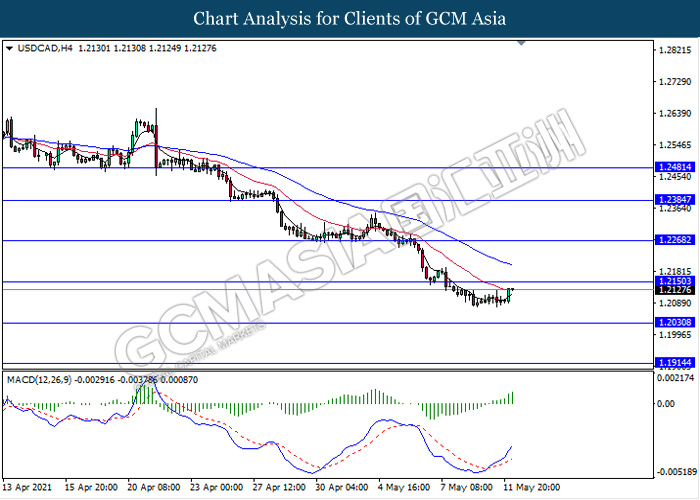Image resolution: width=700 pixels, height=500 pixels.
Task: Click the 1.19965 price axis value
Action: [x=675, y=335]
